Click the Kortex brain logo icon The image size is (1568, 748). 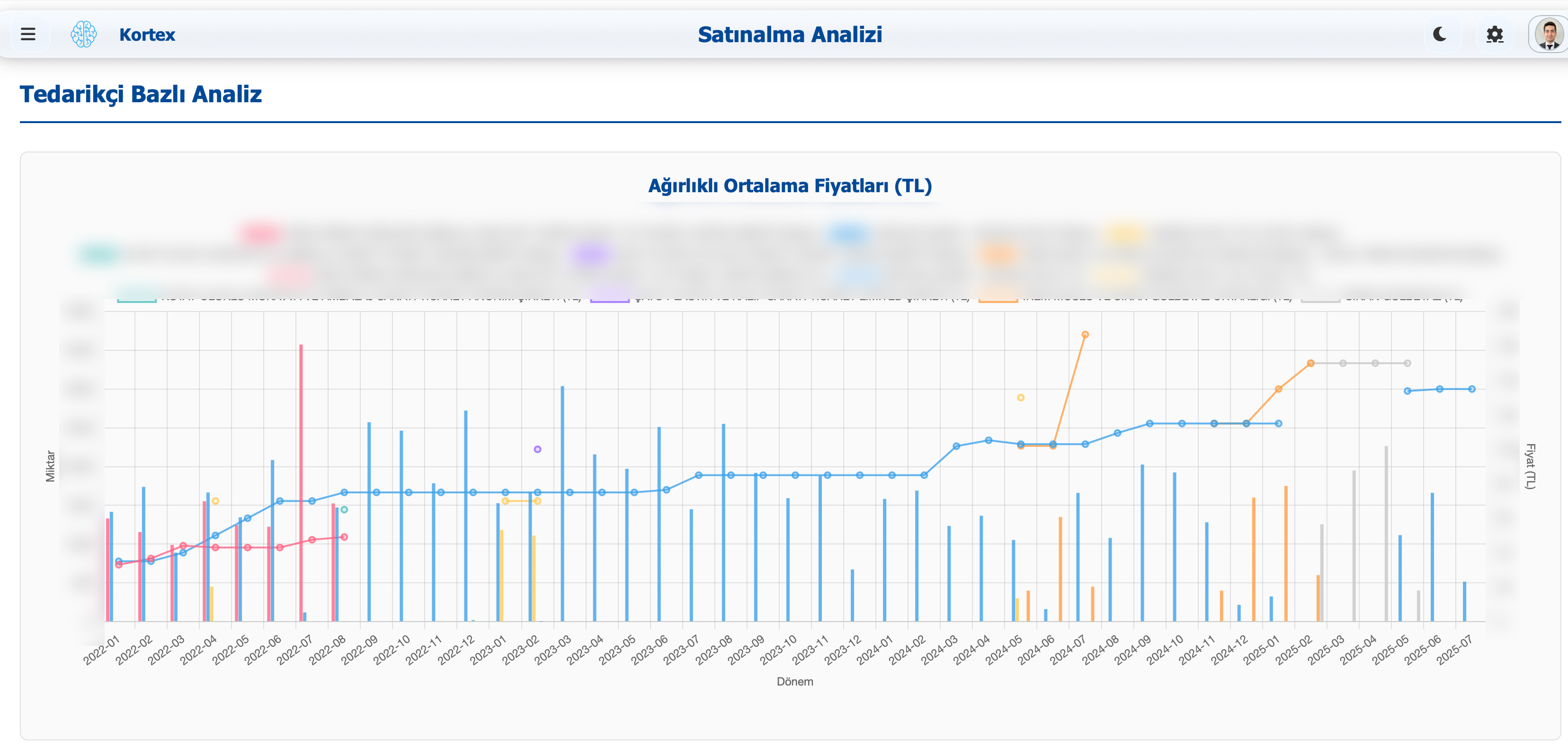[x=83, y=34]
